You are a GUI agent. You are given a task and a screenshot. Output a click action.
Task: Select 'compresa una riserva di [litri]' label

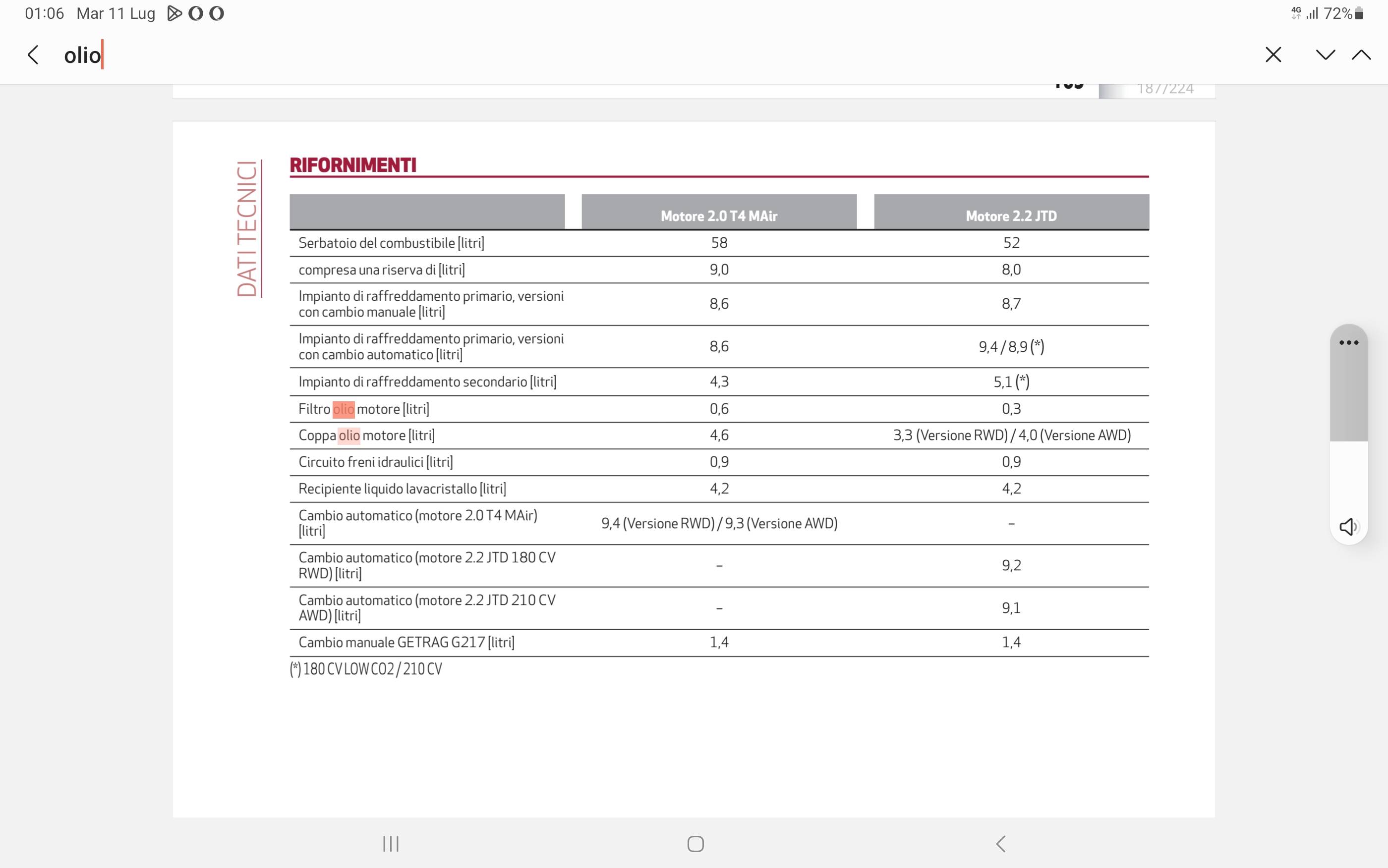click(x=381, y=270)
